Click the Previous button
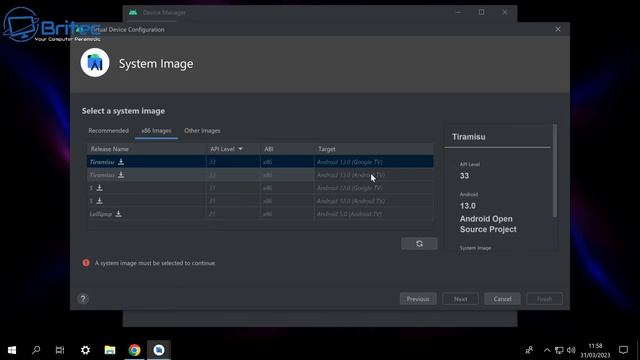Viewport: 640px width, 360px height. [418, 299]
